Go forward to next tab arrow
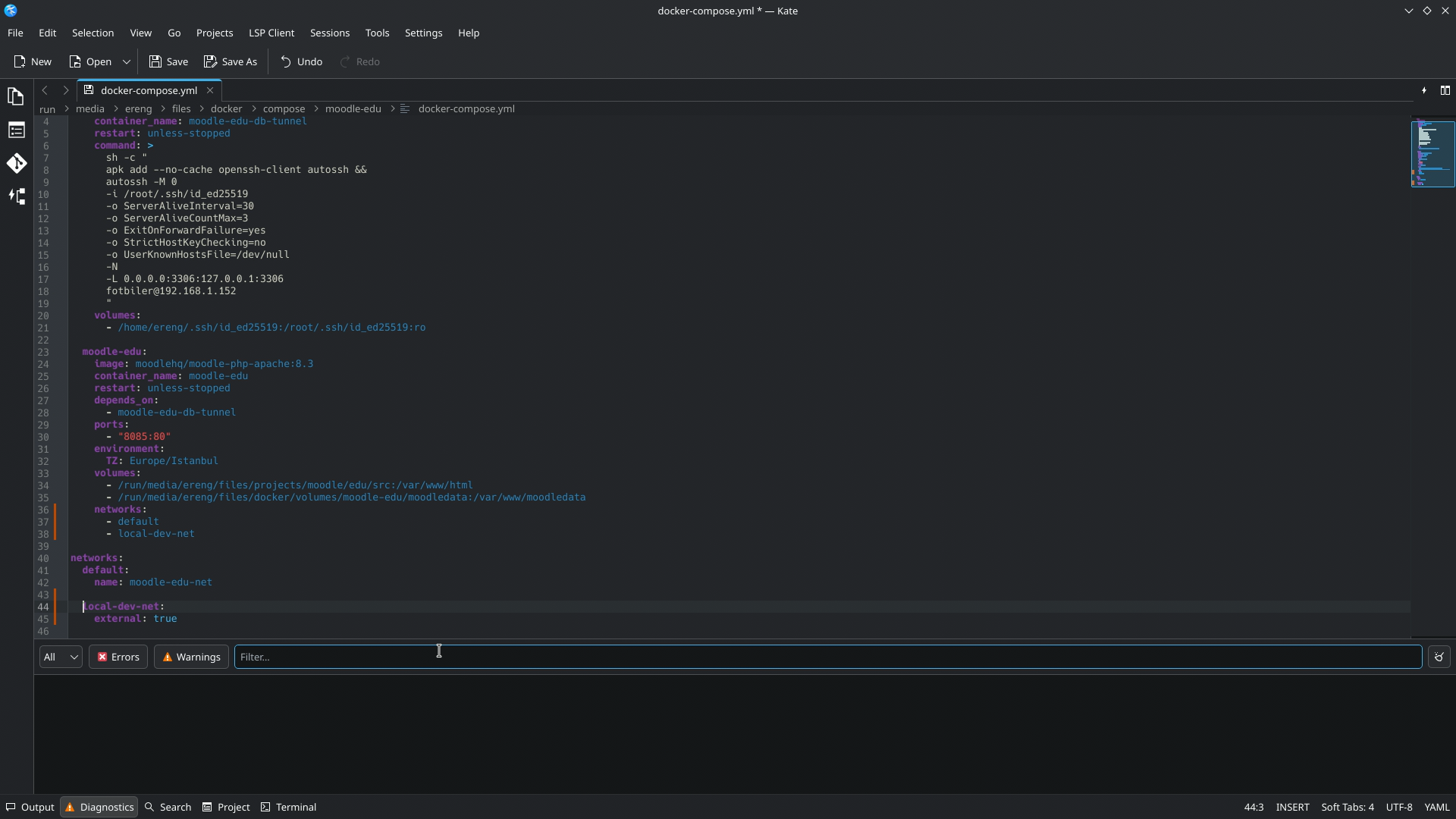This screenshot has width=1456, height=819. tap(65, 90)
